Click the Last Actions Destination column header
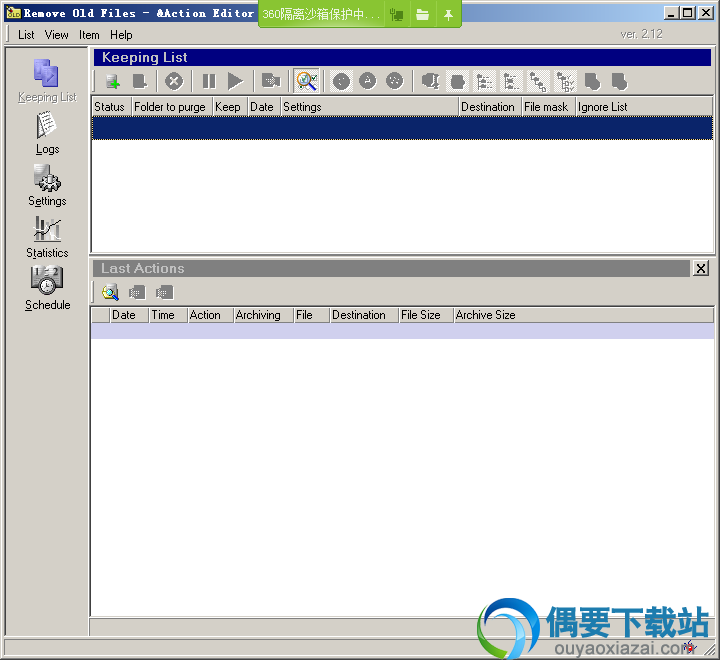The width and height of the screenshot is (720, 660). [x=364, y=315]
